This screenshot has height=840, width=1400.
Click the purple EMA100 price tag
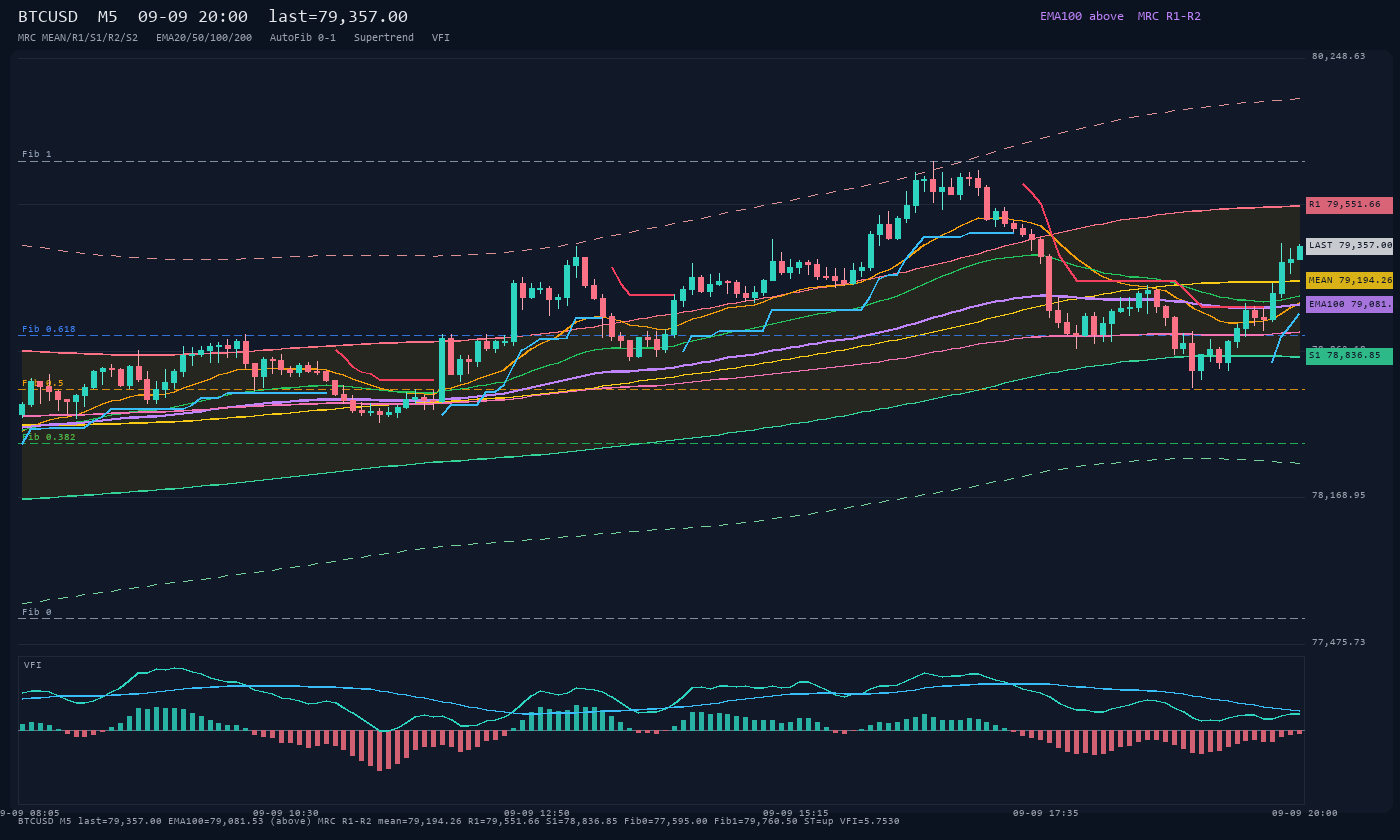click(1349, 304)
